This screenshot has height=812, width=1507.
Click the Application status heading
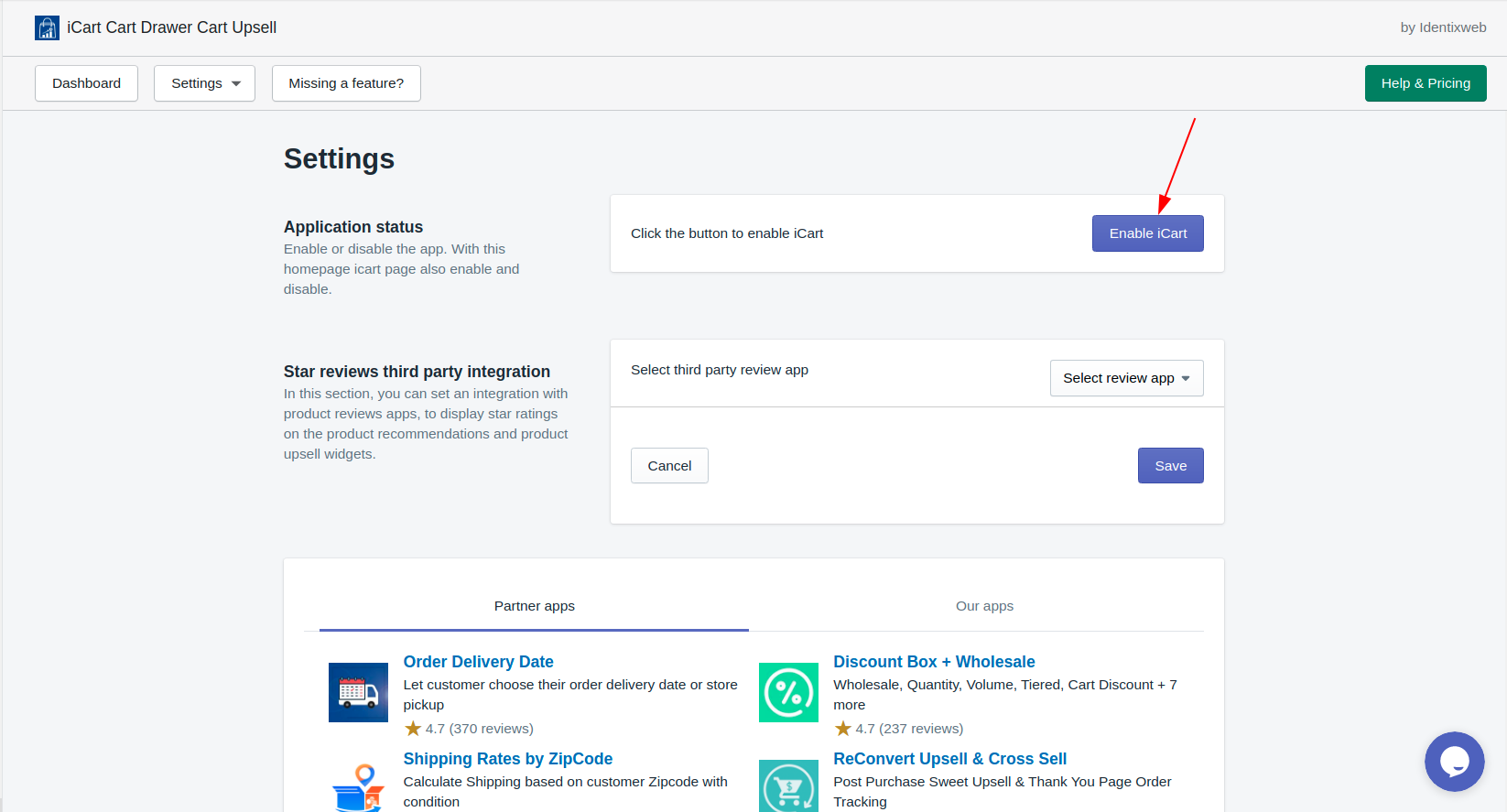[x=353, y=227]
